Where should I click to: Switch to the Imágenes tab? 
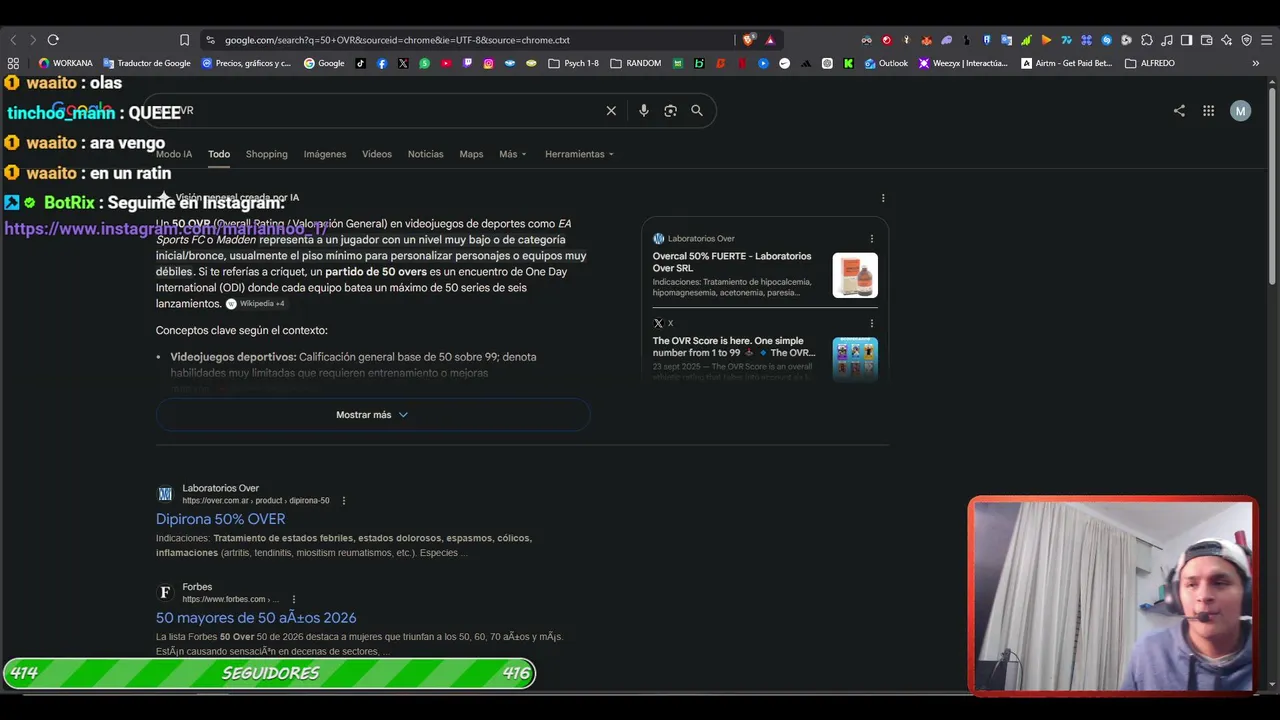[x=325, y=154]
